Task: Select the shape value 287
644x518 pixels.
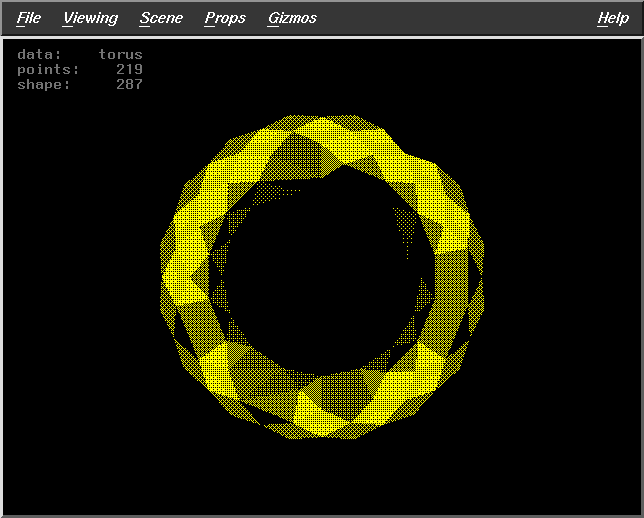Action: (129, 84)
